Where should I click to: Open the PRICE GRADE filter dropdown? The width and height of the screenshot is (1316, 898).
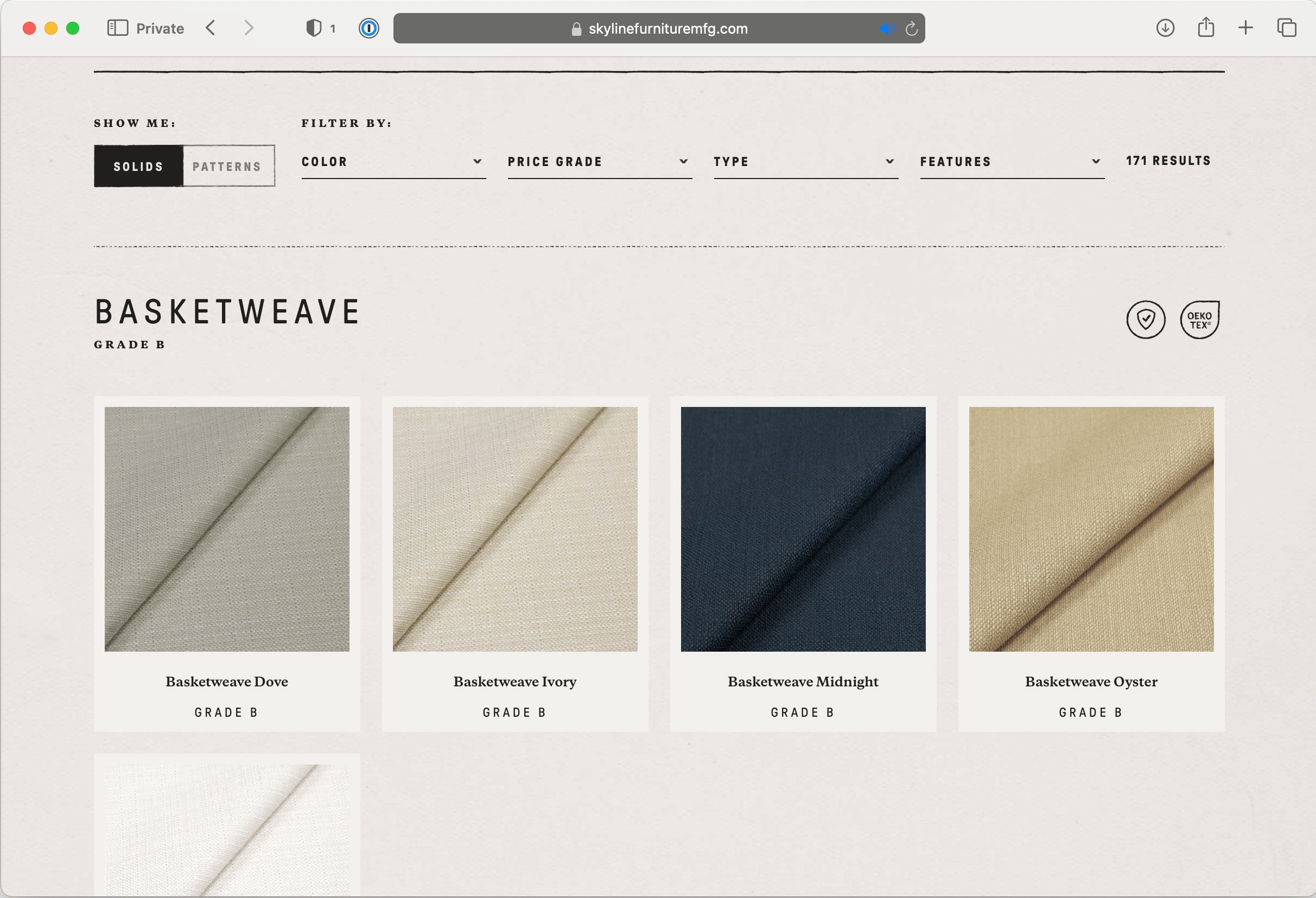[x=599, y=162]
